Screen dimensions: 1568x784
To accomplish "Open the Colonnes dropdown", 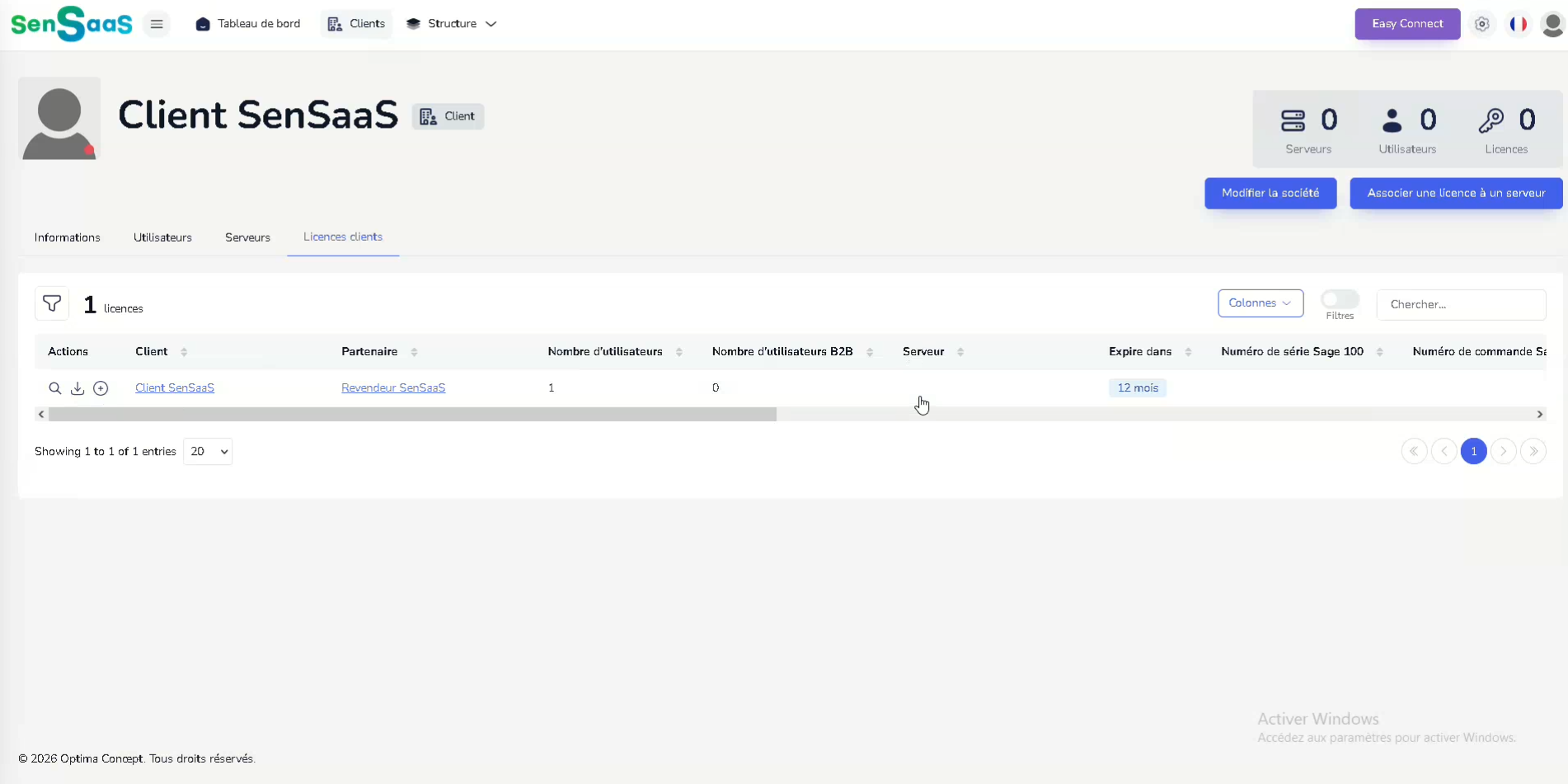I will [x=1261, y=303].
